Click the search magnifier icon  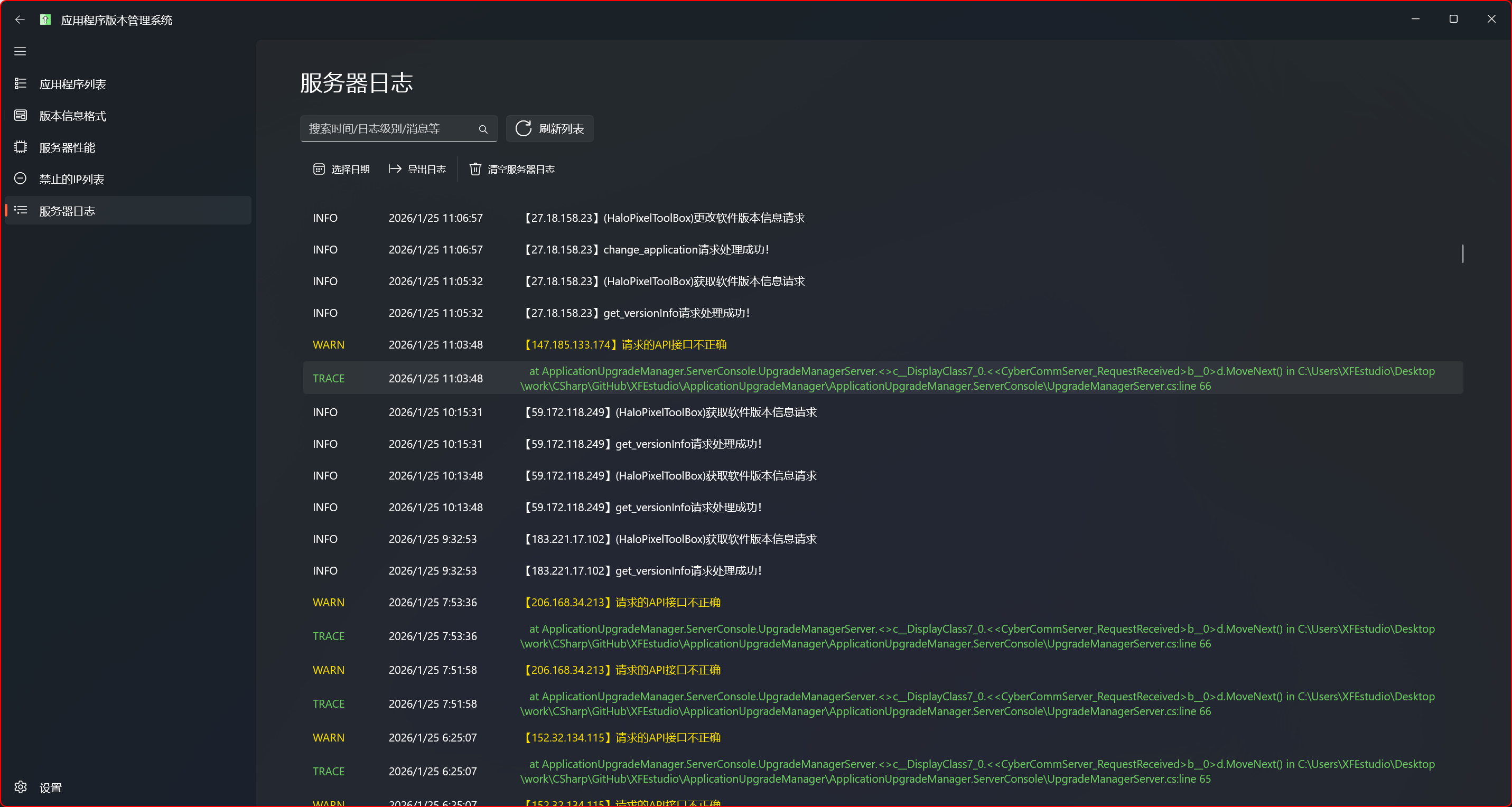click(x=482, y=128)
